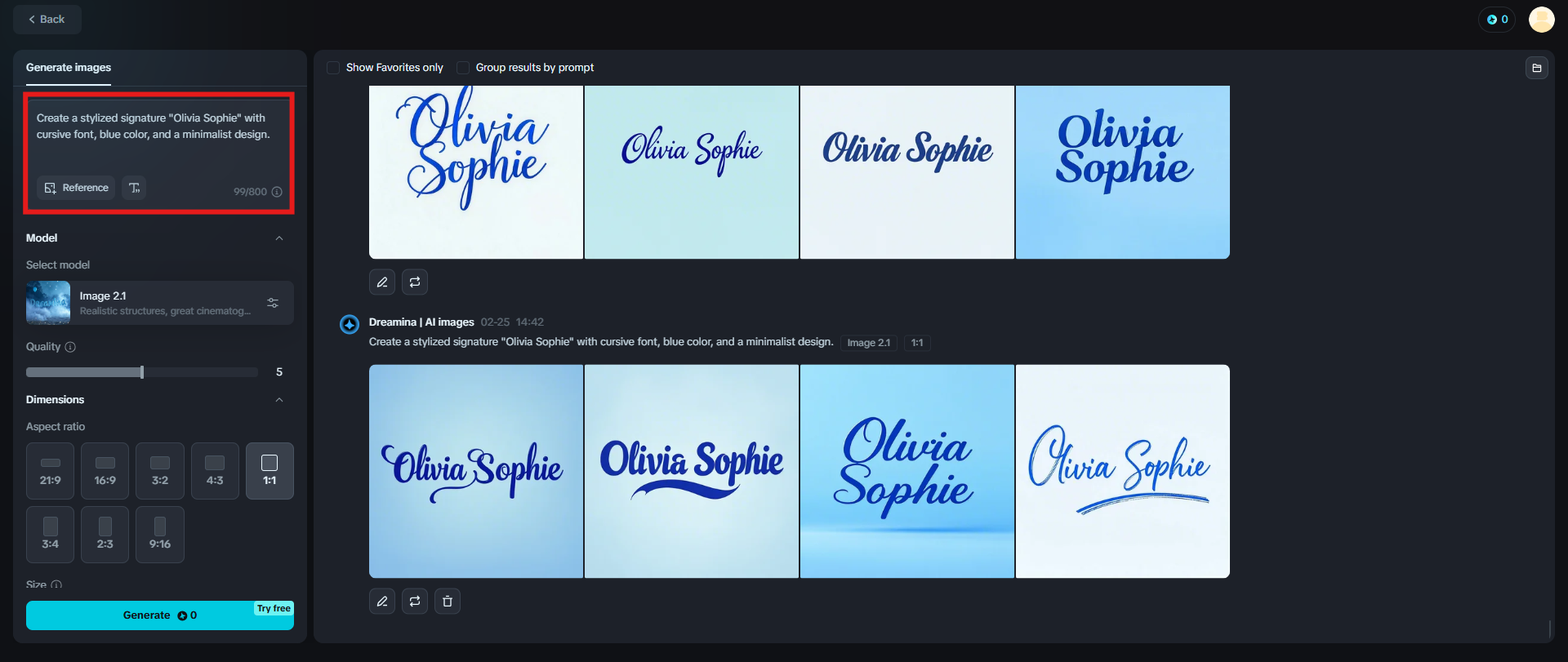Image resolution: width=1568 pixels, height=662 pixels.
Task: Click the Try free badge
Action: [x=274, y=609]
